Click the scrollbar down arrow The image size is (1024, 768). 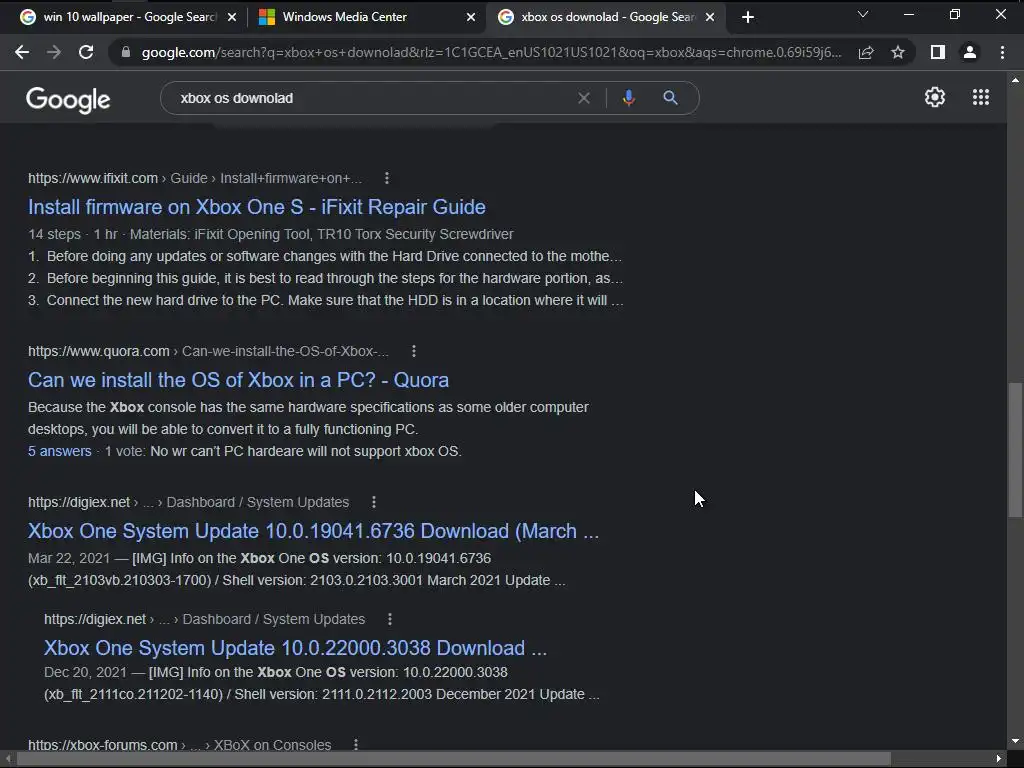point(1015,741)
